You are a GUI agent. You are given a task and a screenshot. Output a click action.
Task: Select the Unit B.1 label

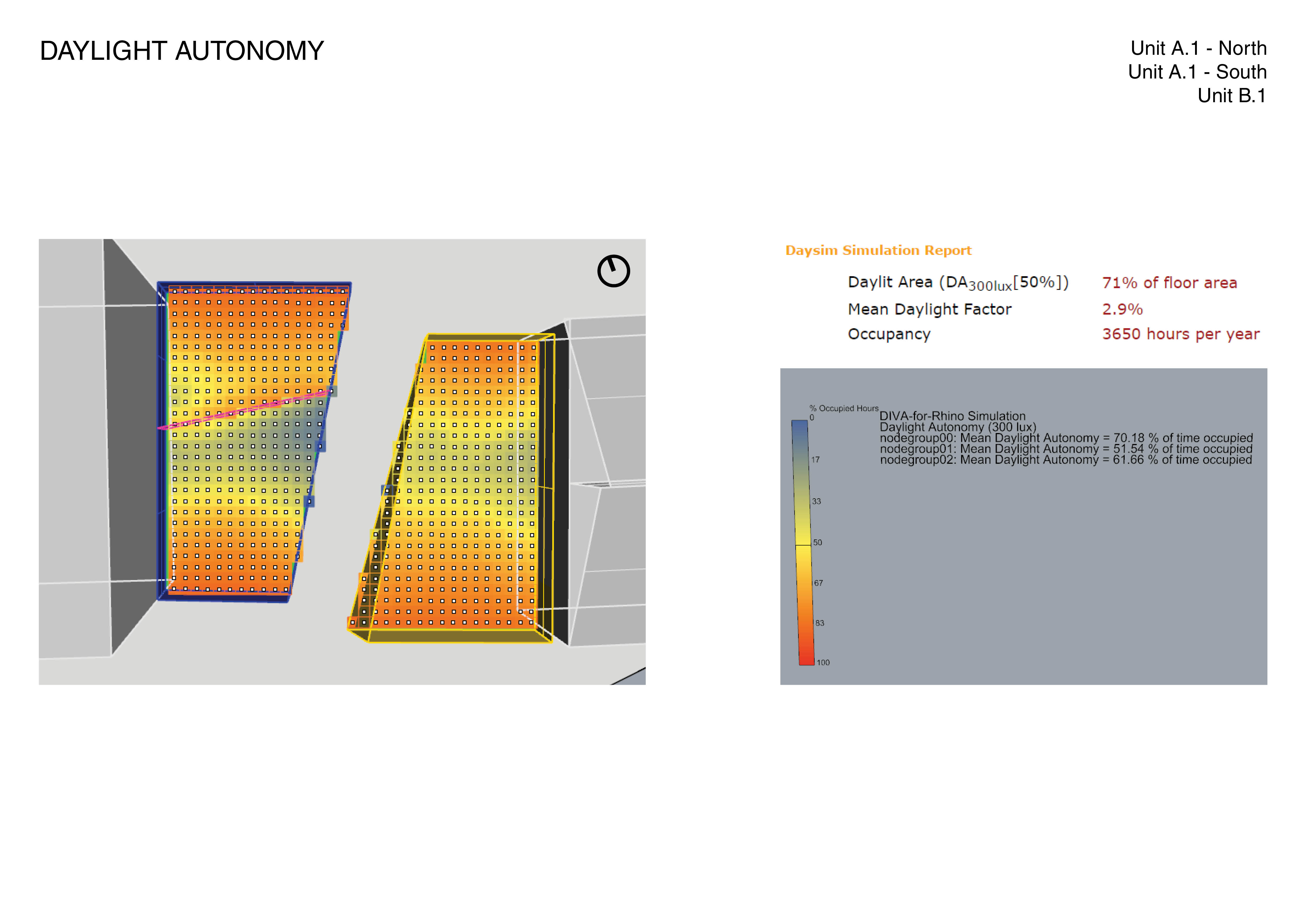(1231, 96)
